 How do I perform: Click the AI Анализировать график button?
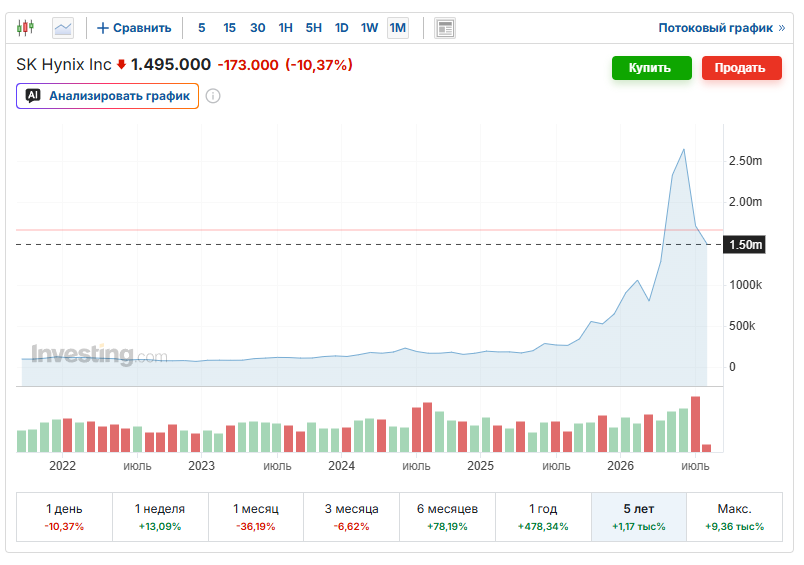tap(107, 96)
